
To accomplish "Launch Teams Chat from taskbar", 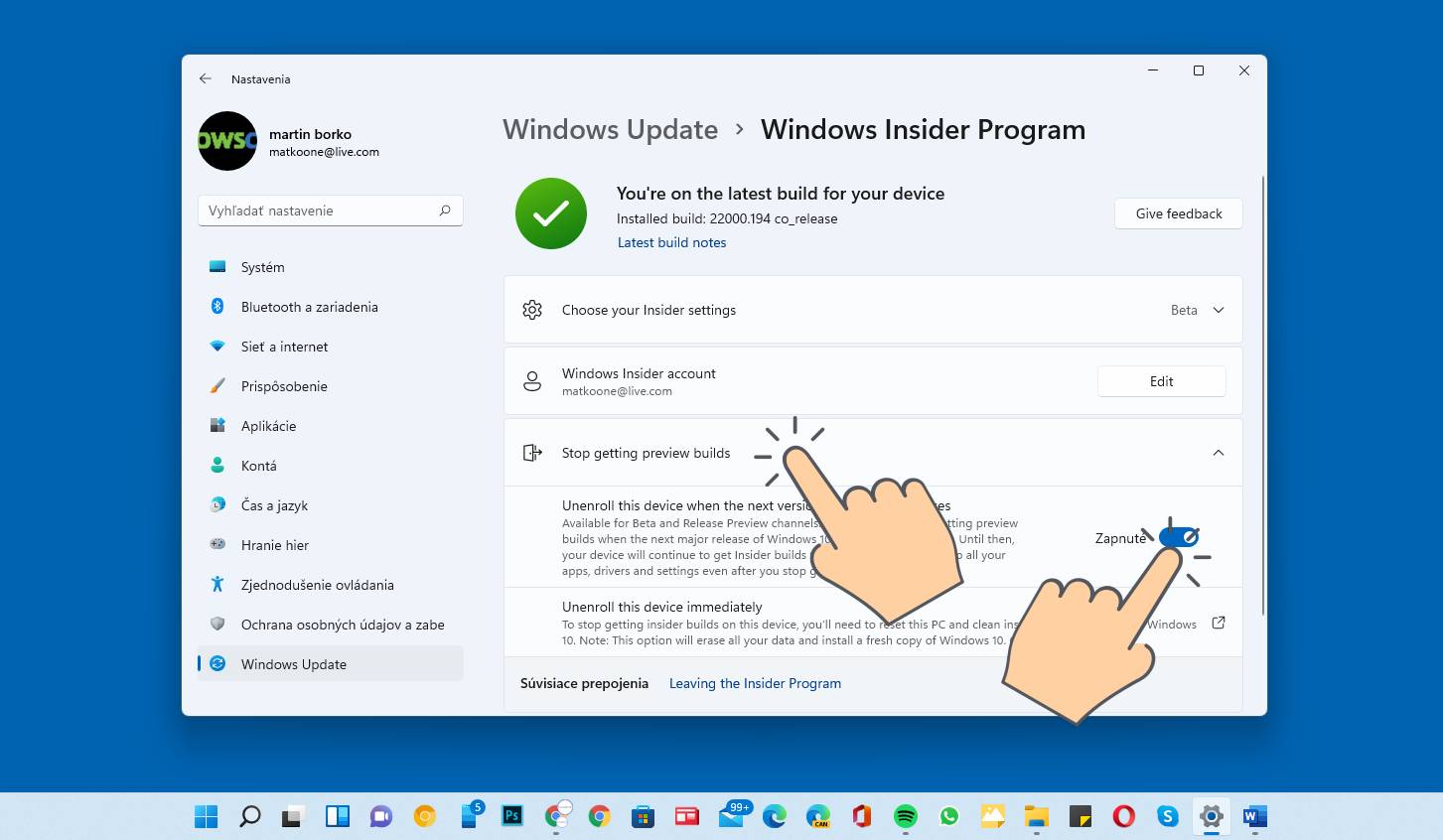I will 381,816.
